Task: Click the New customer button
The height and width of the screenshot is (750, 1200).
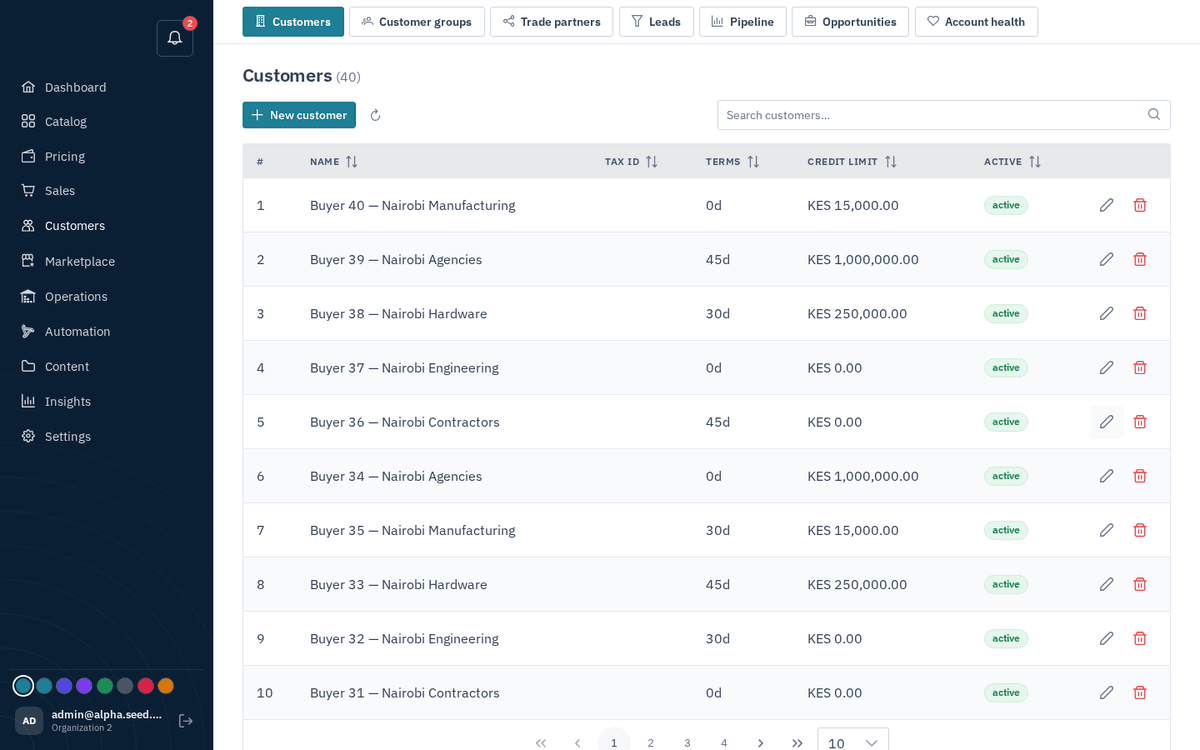Action: tap(299, 115)
